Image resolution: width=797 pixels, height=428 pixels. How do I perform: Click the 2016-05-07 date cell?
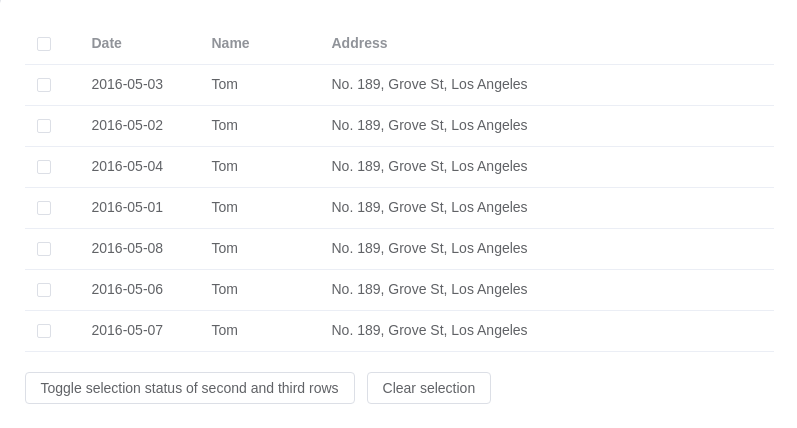point(127,330)
